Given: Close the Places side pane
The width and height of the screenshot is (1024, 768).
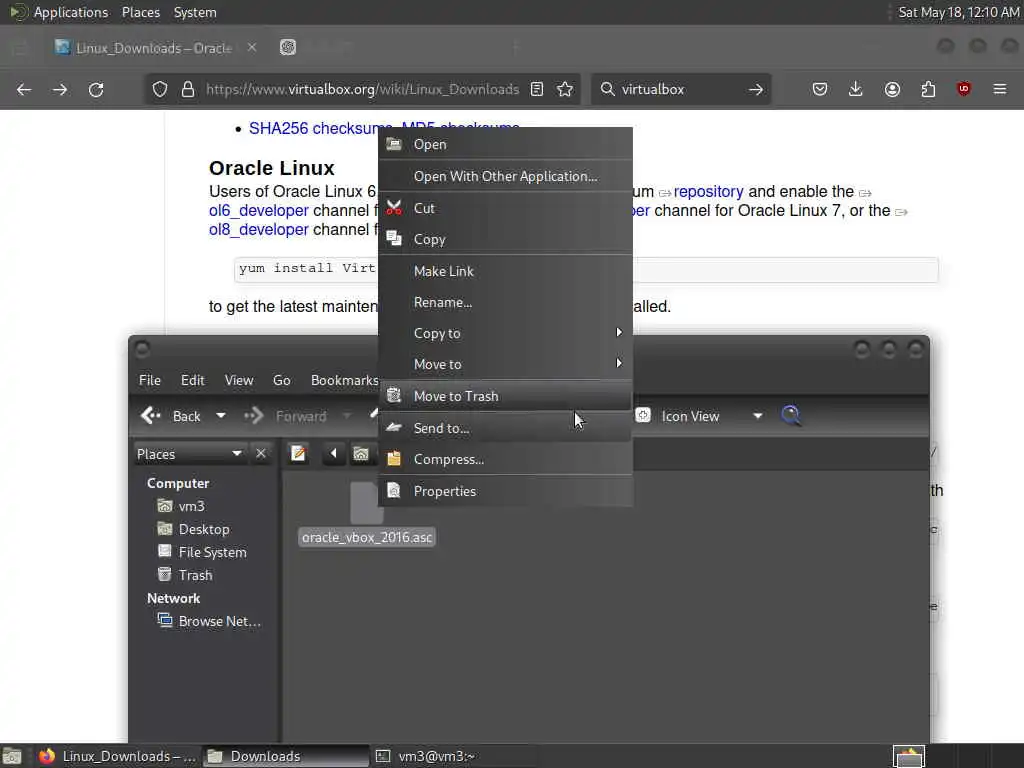Looking at the screenshot, I should (261, 453).
